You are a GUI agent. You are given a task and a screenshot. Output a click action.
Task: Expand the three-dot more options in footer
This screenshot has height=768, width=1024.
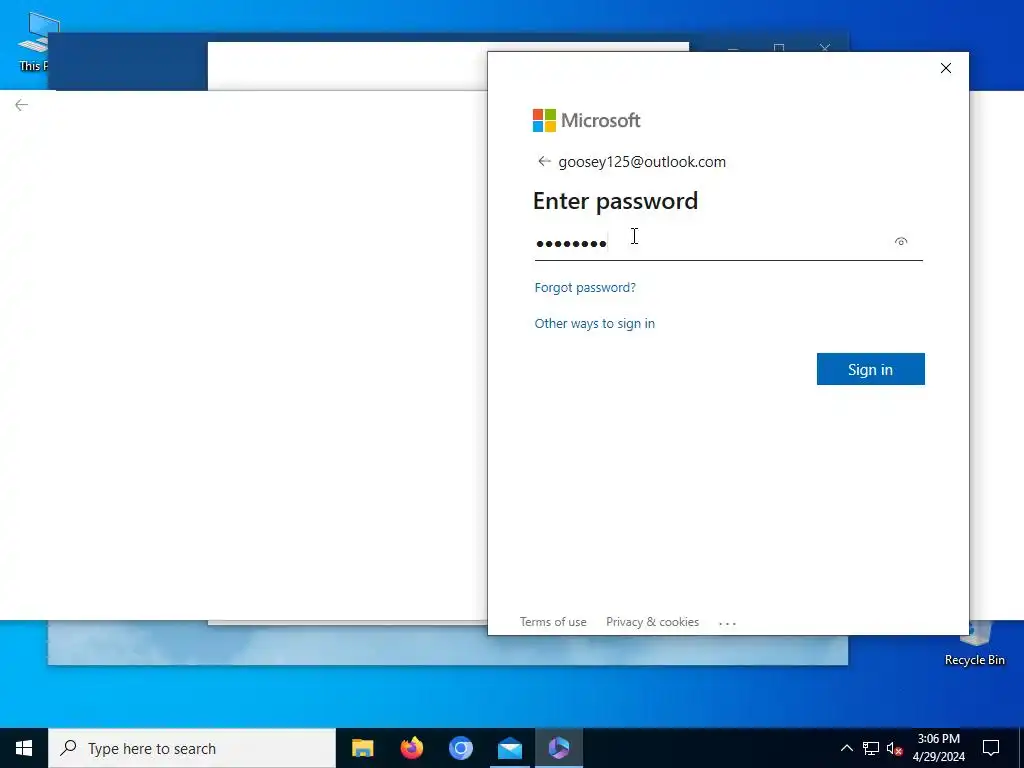[x=728, y=623]
